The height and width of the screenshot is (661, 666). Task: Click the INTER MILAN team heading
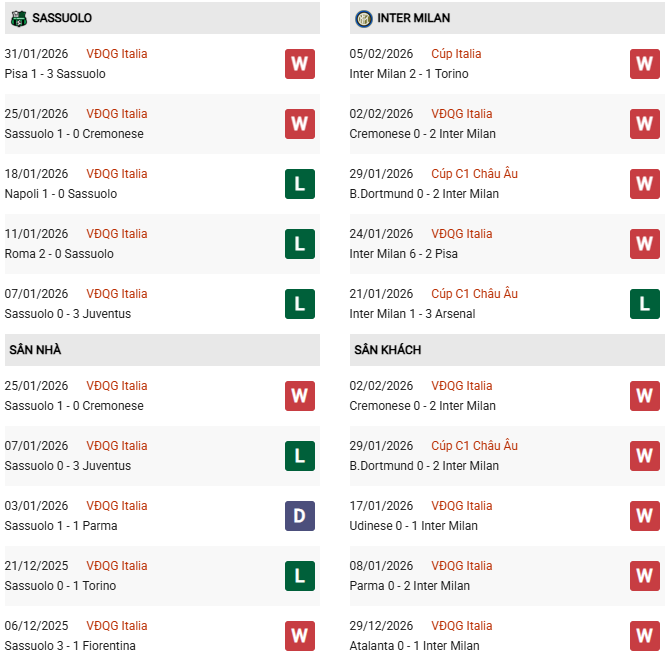[x=413, y=18]
